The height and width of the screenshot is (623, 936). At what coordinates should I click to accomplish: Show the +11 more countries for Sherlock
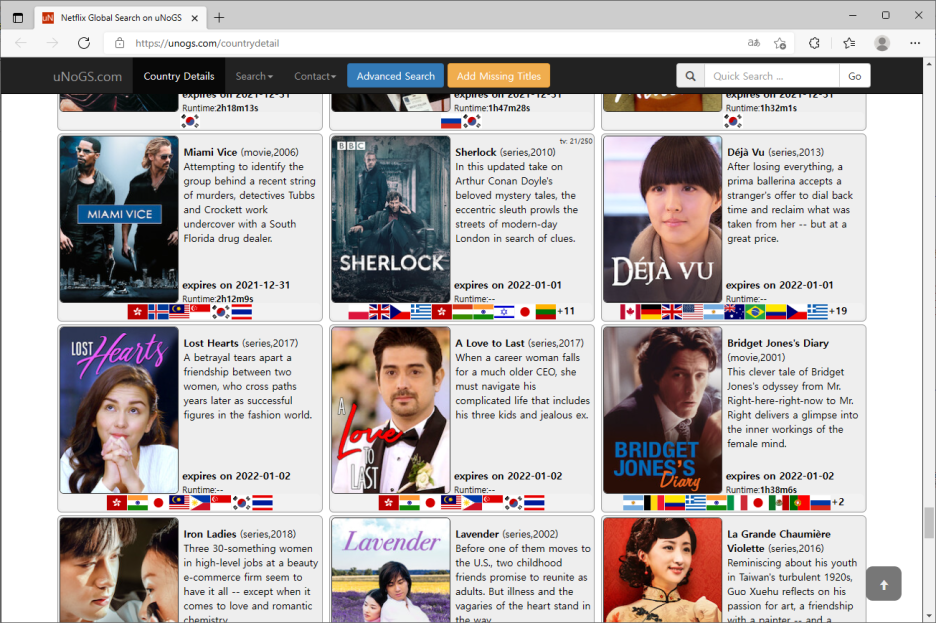[565, 311]
